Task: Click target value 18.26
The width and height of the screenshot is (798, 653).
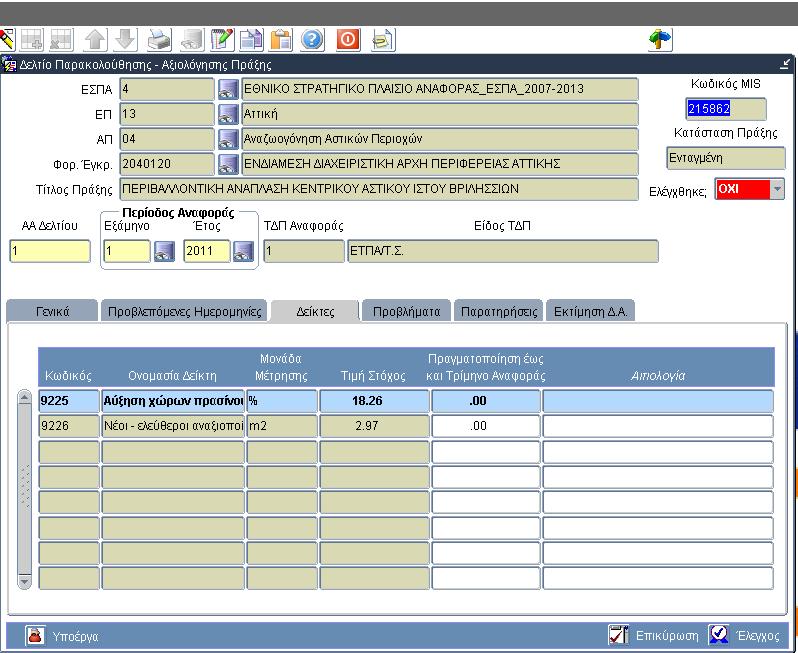Action: [374, 401]
